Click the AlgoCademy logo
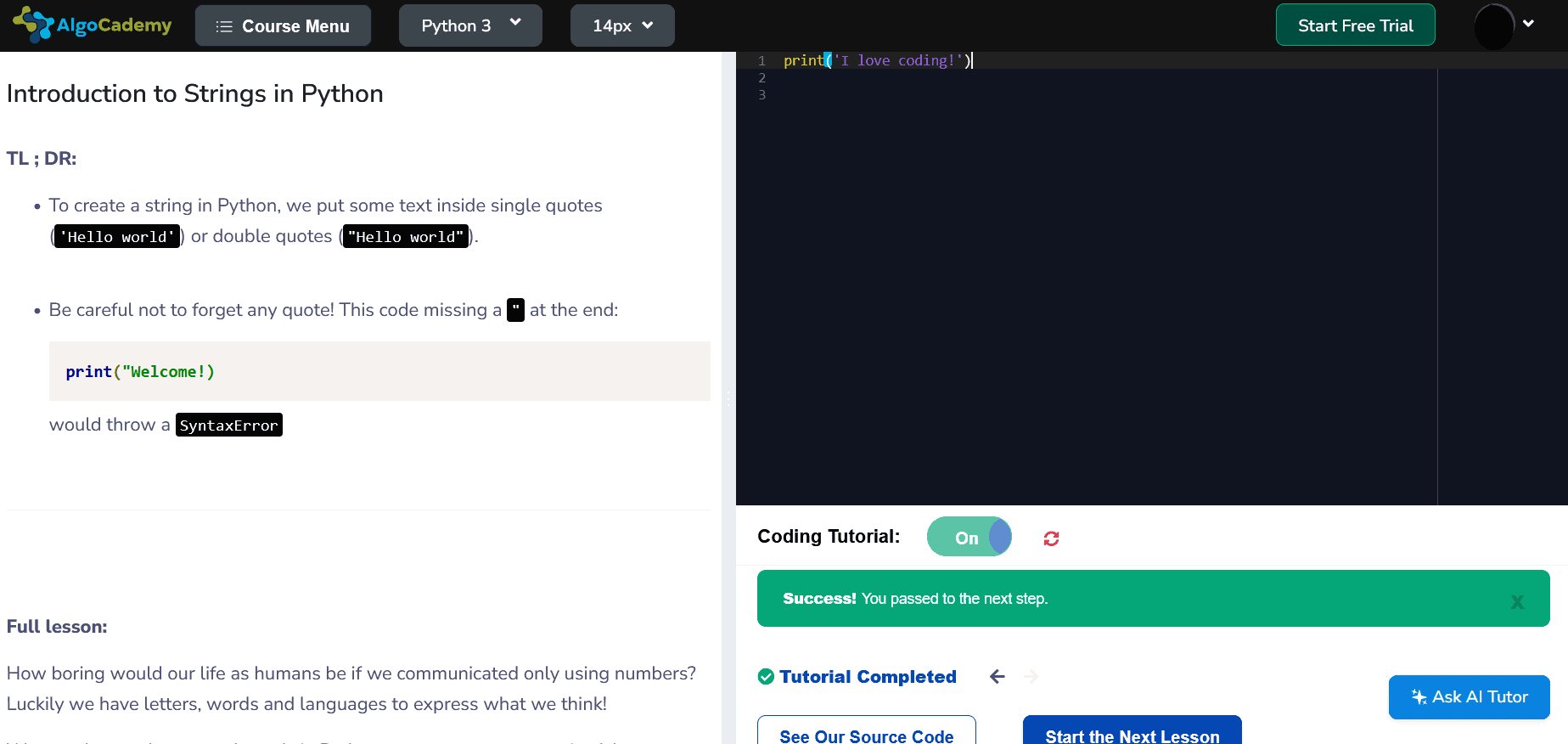The image size is (1568, 744). [x=93, y=25]
